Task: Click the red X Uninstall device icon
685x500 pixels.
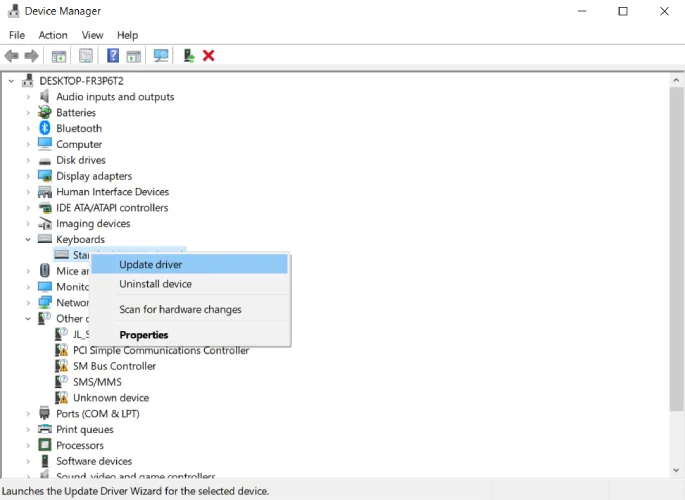Action: (x=209, y=56)
